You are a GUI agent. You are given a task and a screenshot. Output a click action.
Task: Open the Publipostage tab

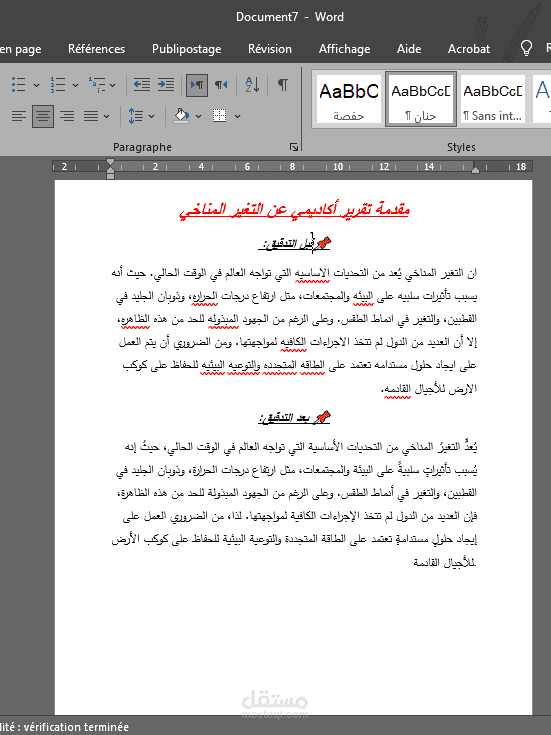coord(187,49)
